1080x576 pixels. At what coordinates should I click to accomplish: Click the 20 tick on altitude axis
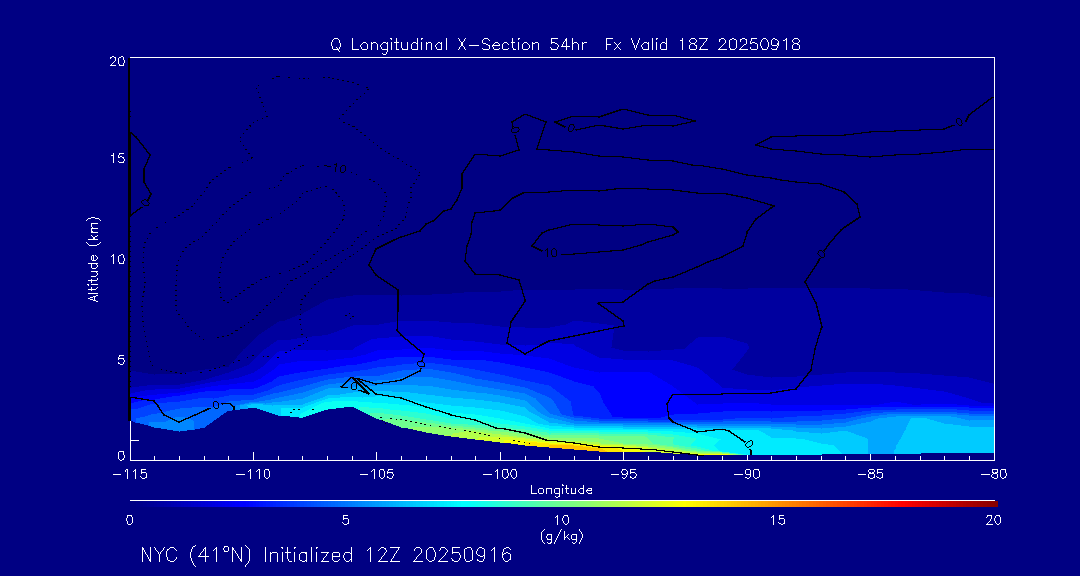pyautogui.click(x=115, y=61)
